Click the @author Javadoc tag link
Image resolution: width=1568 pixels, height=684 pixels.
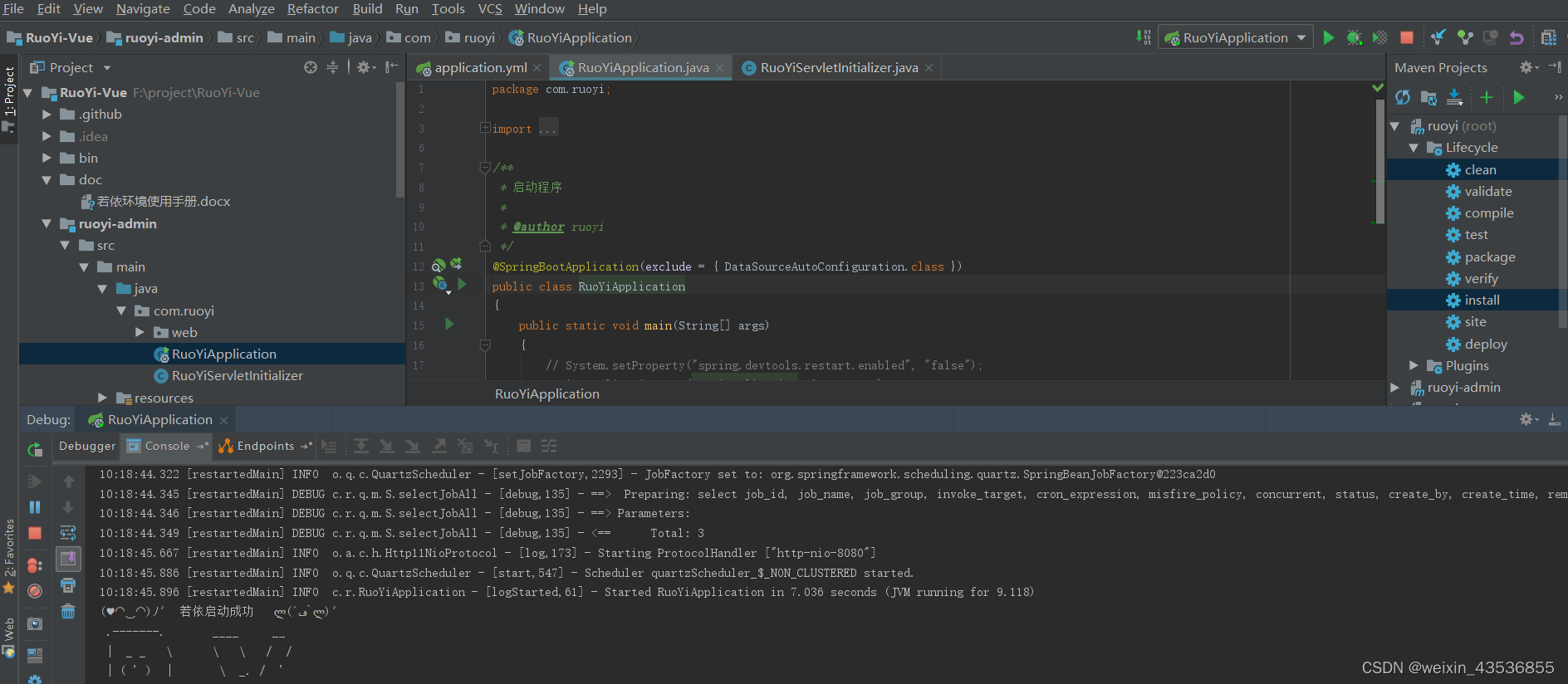pyautogui.click(x=538, y=227)
